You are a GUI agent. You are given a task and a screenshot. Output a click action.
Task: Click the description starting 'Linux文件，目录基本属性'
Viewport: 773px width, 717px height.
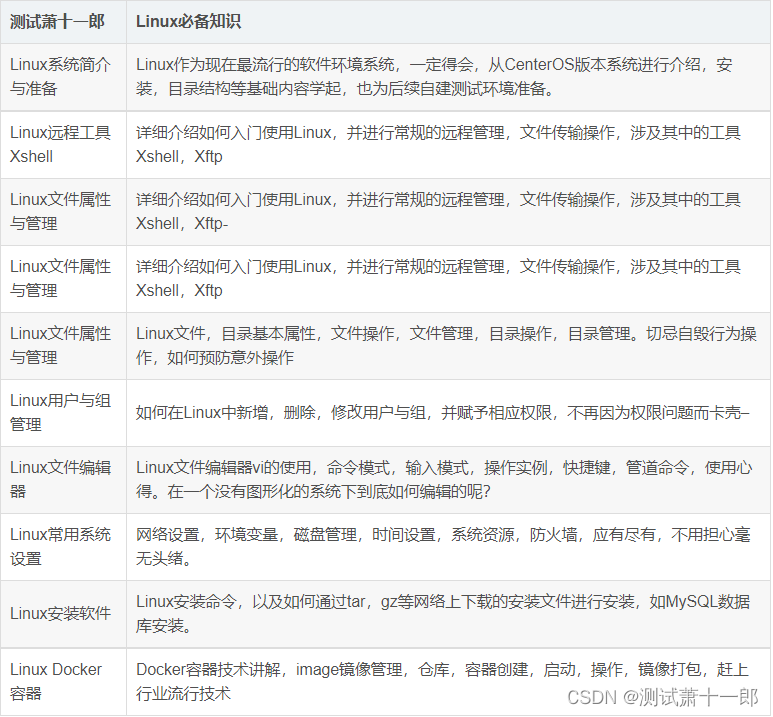446,345
